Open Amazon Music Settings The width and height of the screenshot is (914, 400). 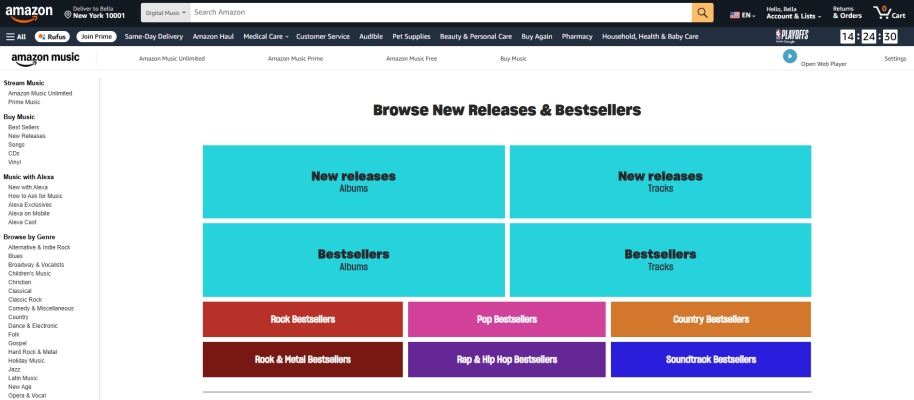click(895, 58)
